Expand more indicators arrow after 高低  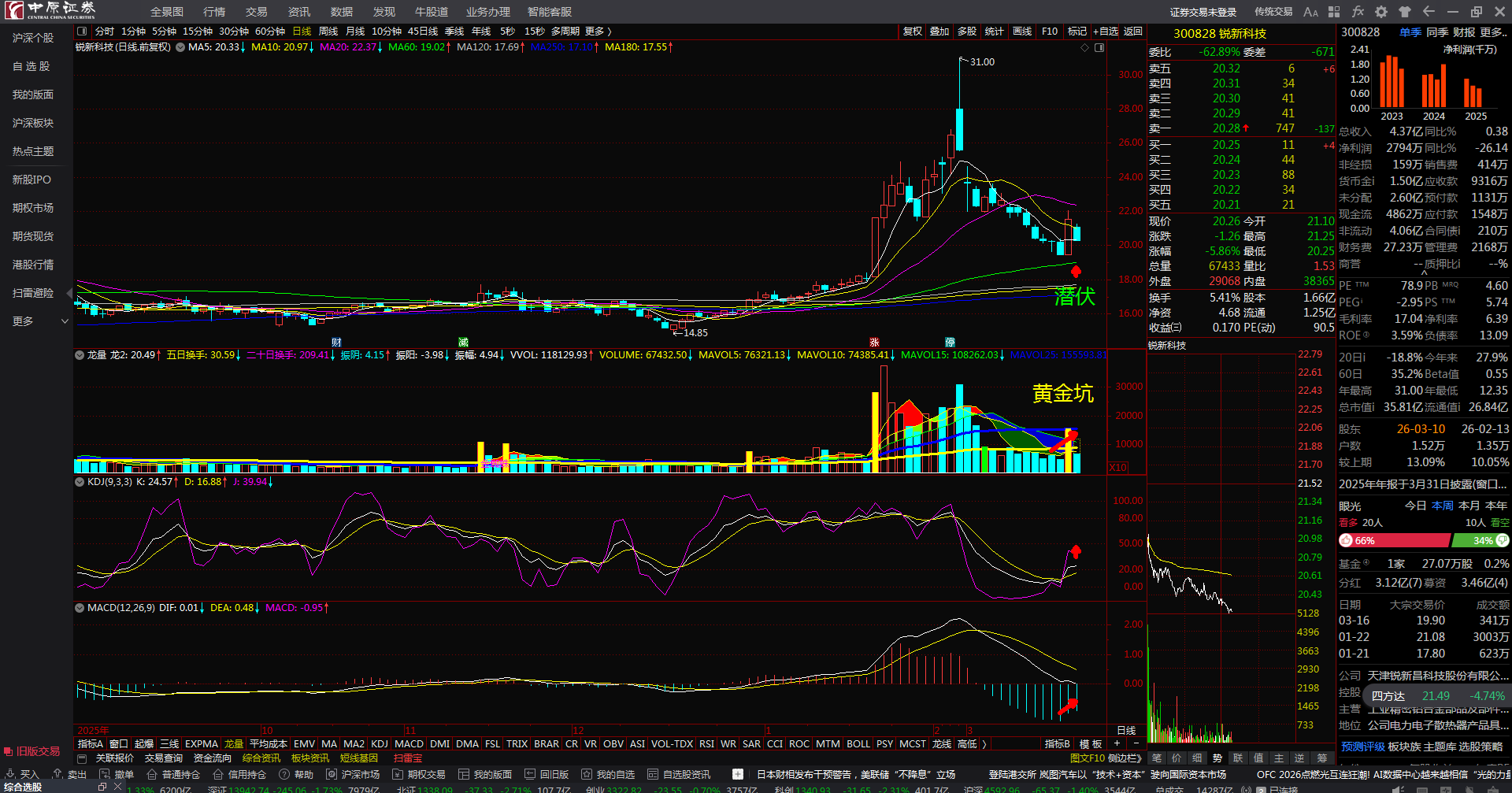984,743
